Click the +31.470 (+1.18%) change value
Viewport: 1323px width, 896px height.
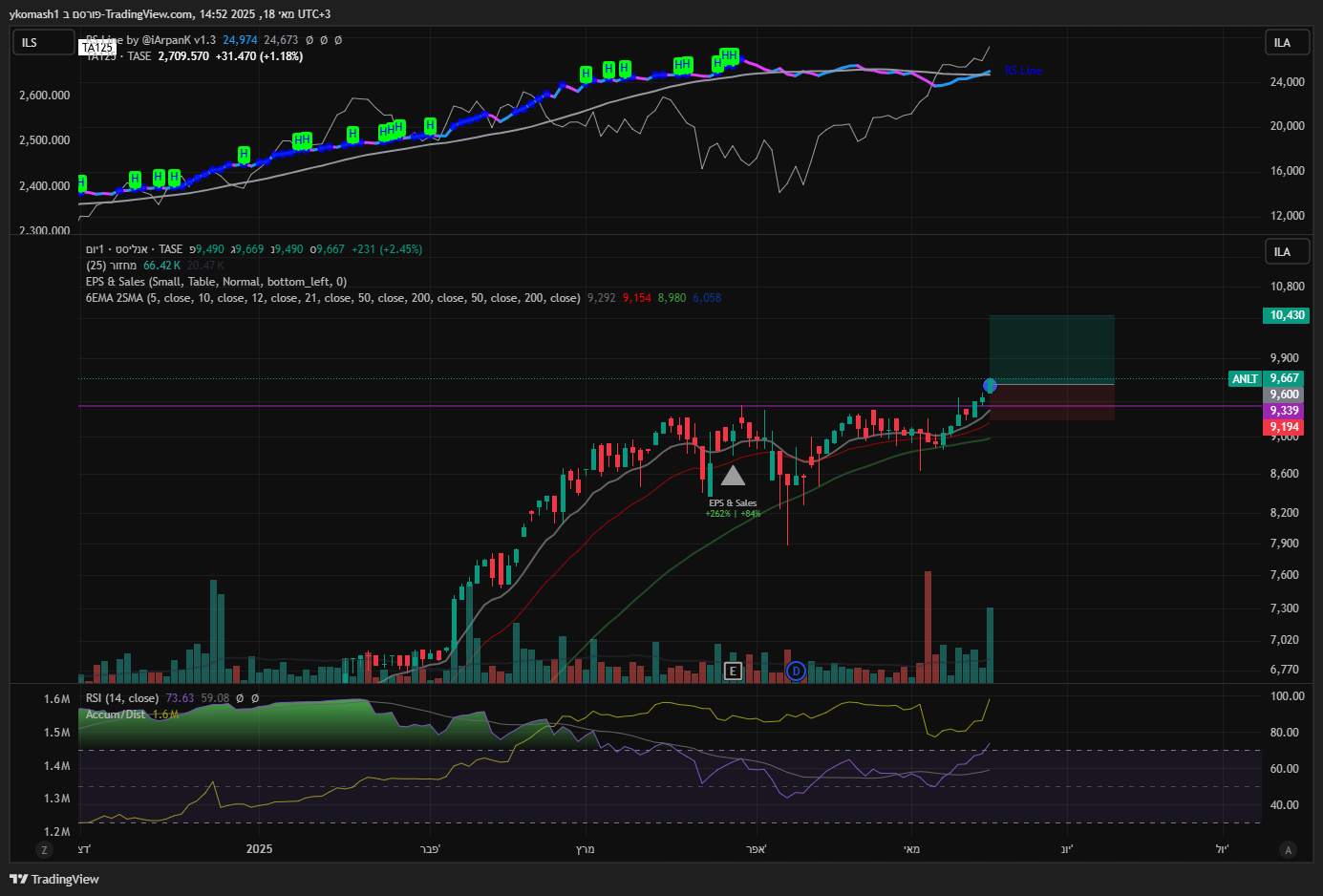pos(259,56)
